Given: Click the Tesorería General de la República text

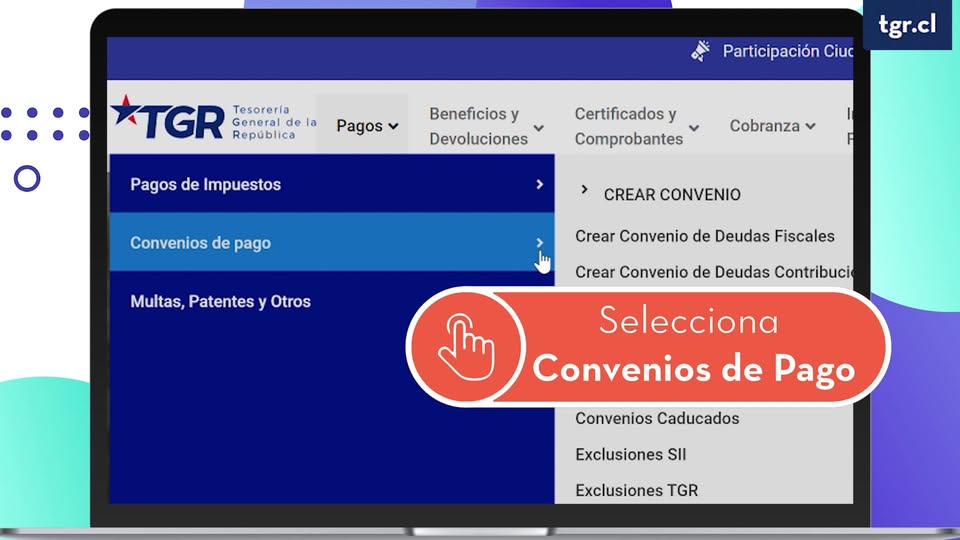Looking at the screenshot, I should click(274, 122).
